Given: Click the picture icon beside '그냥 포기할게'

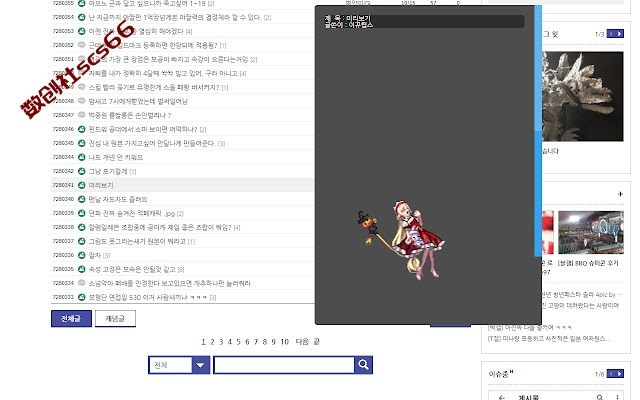Looking at the screenshot, I should point(82,171).
